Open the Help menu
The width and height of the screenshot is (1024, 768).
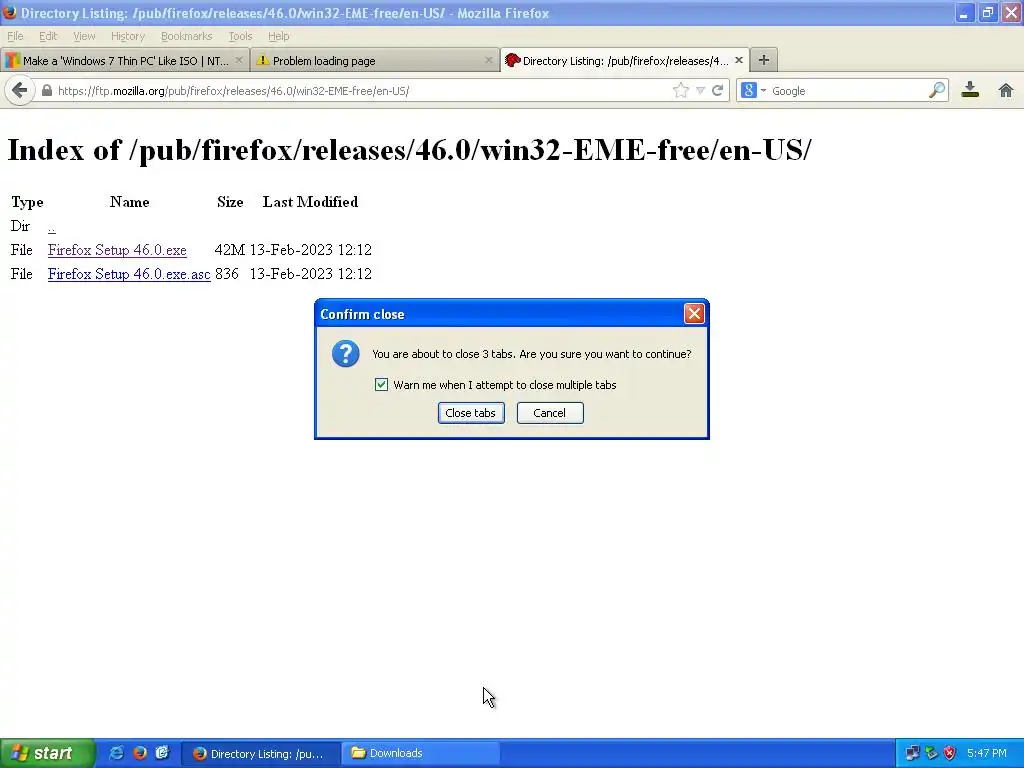pos(279,36)
